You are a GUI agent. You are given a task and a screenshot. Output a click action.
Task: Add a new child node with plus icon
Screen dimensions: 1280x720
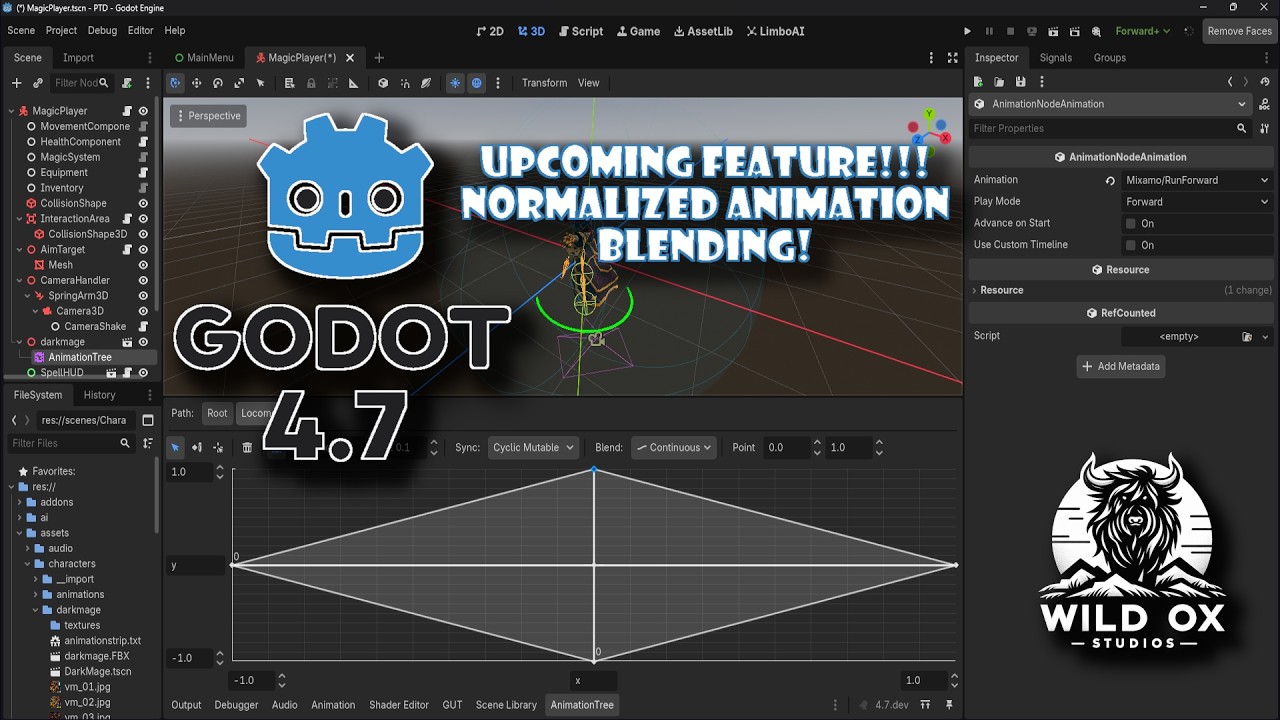coord(16,83)
